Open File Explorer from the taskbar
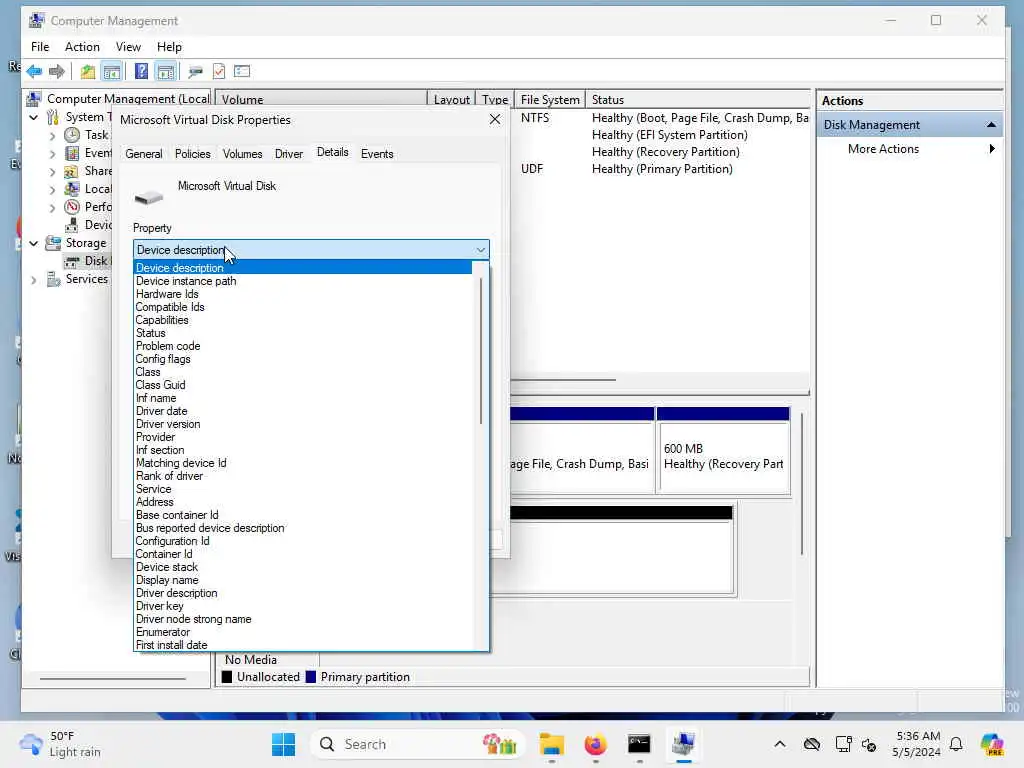Screen dimensions: 1024x768 coord(551,744)
